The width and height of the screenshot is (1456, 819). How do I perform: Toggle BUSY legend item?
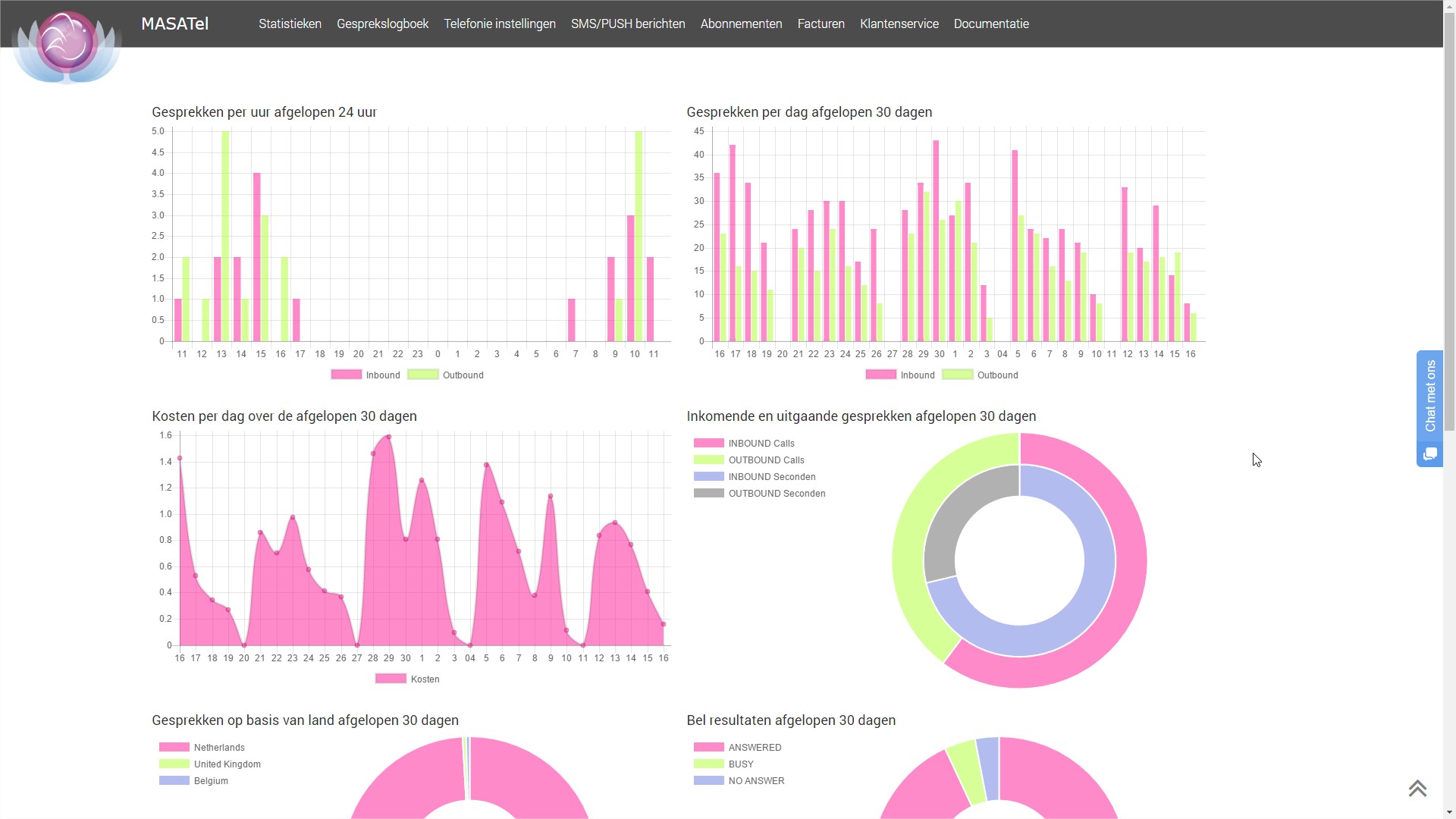click(723, 764)
